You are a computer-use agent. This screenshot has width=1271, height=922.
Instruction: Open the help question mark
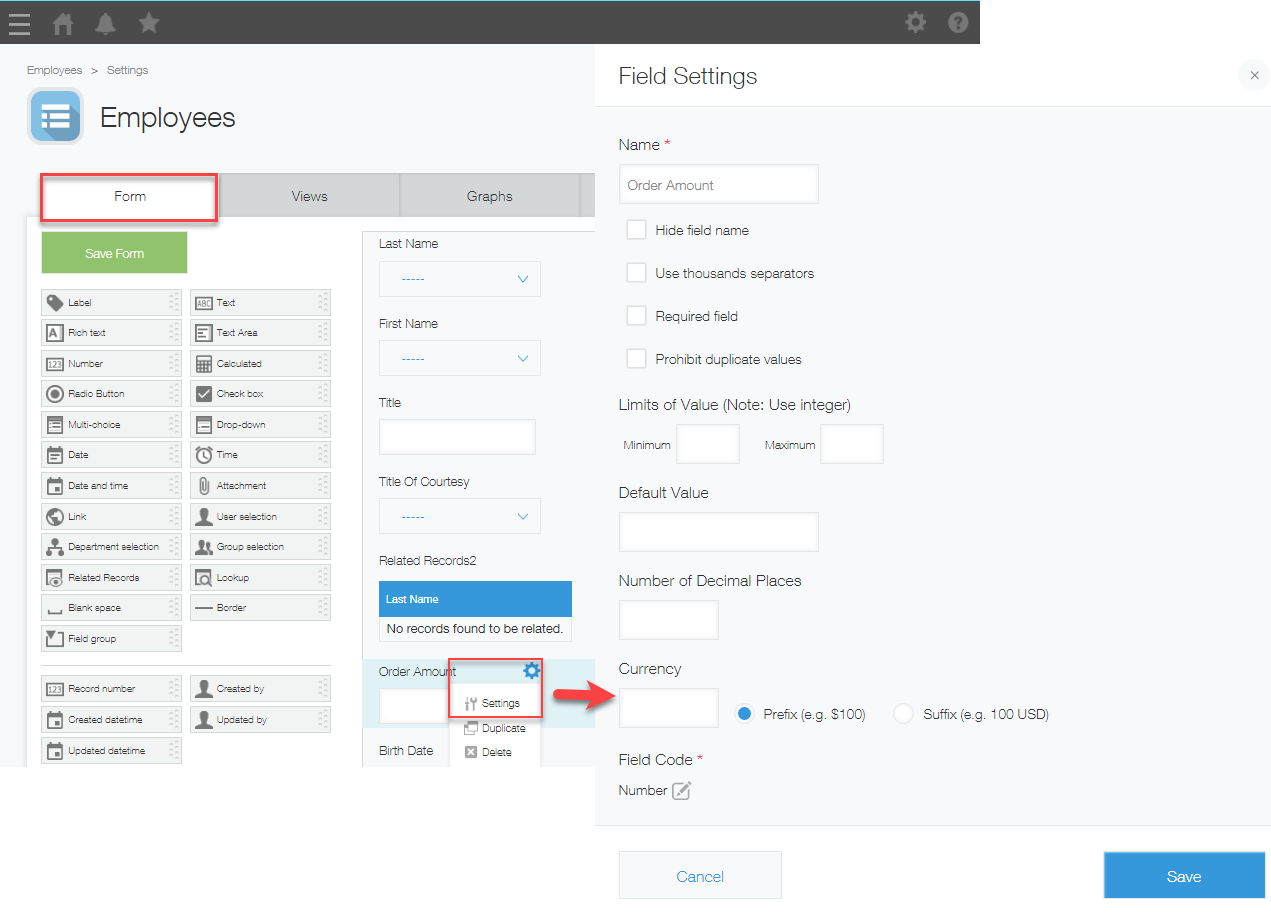pos(958,22)
